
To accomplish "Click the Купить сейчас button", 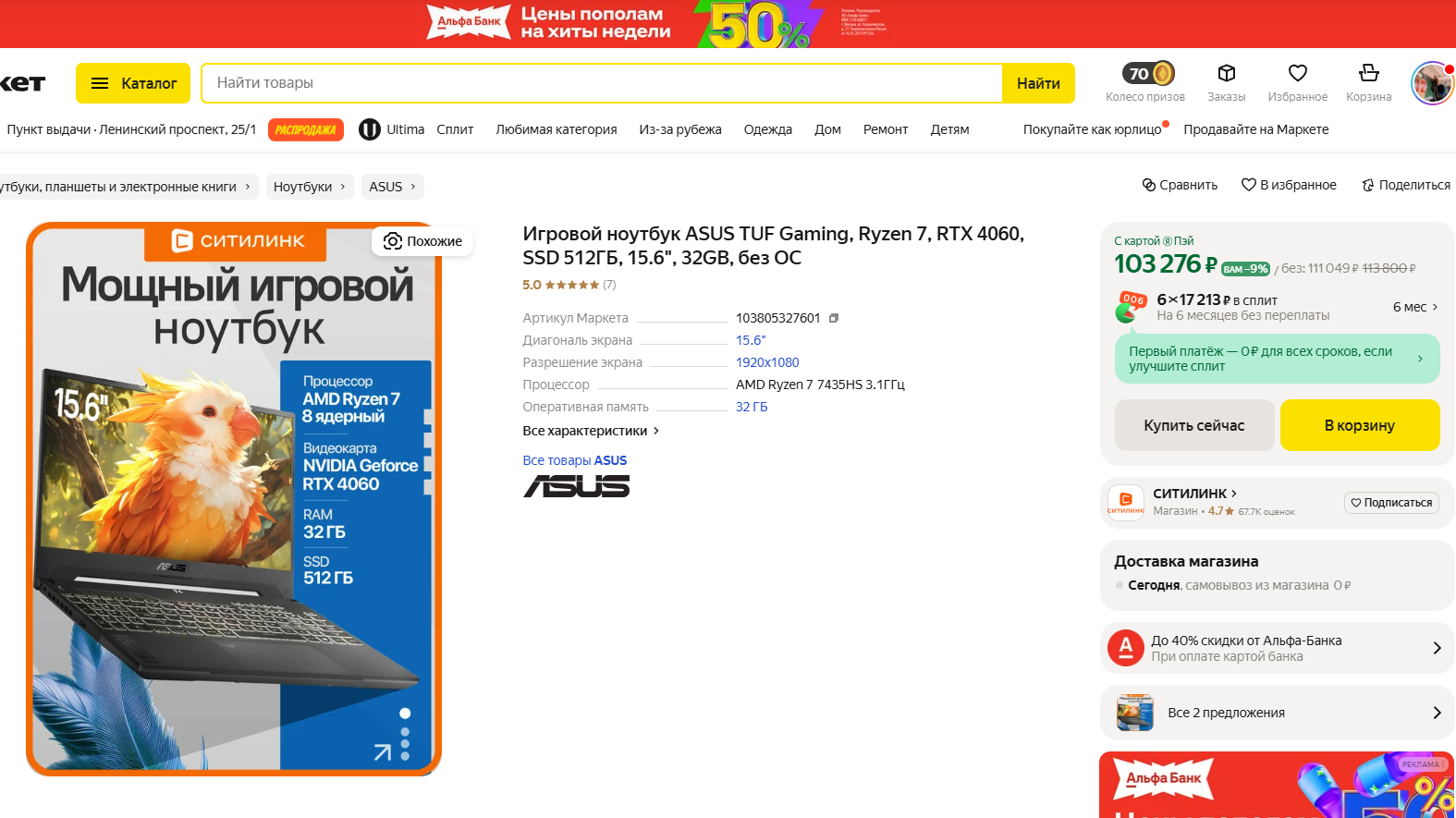I will (x=1194, y=425).
